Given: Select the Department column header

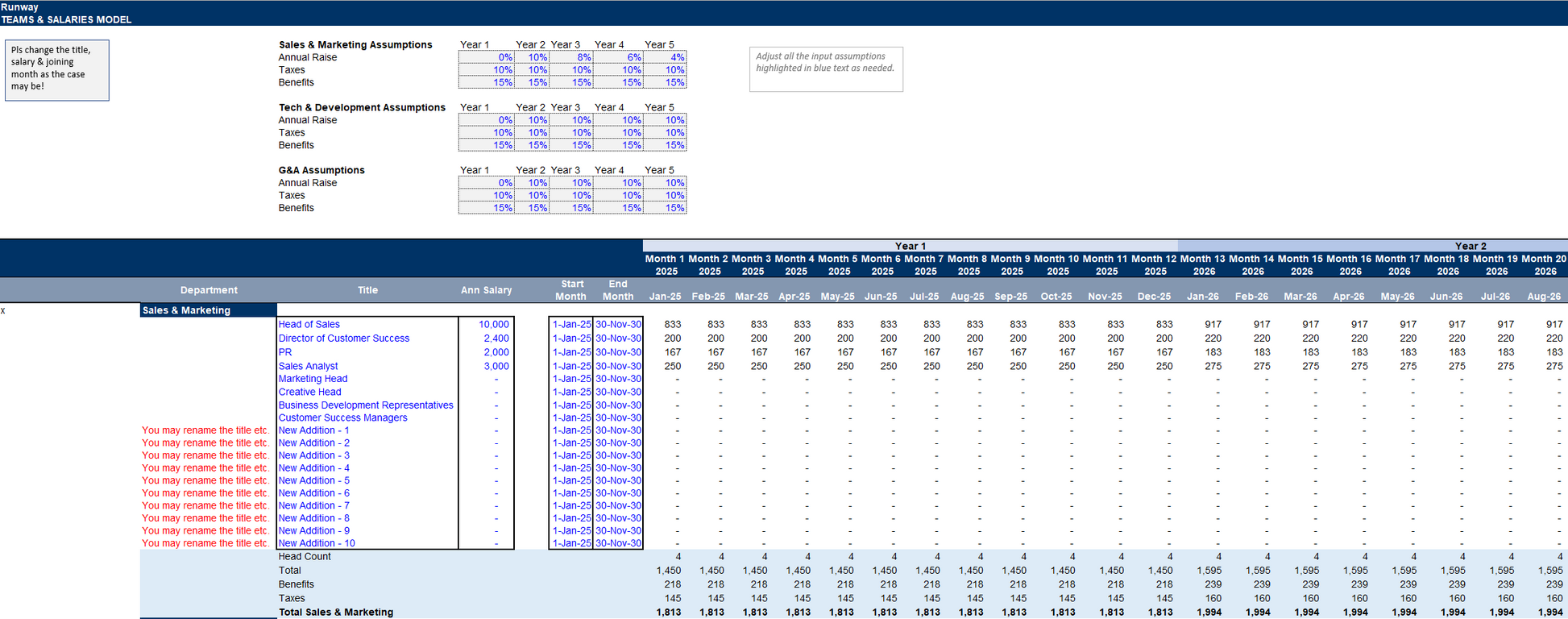Looking at the screenshot, I should pos(209,290).
